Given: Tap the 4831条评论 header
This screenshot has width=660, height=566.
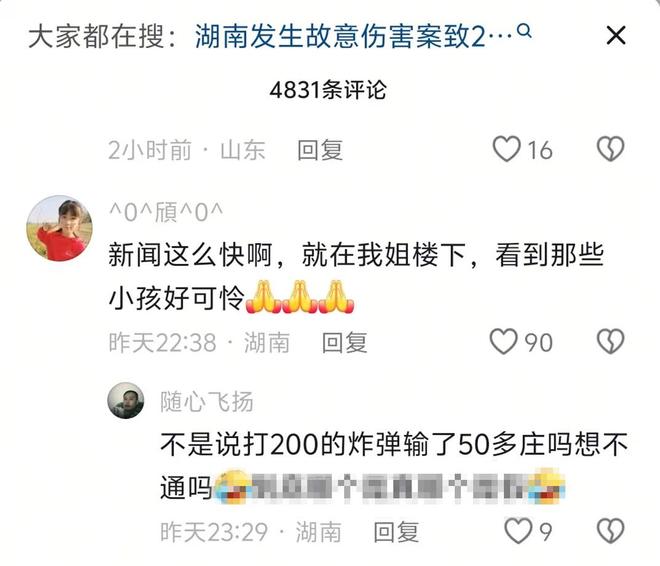Looking at the screenshot, I should tap(328, 90).
